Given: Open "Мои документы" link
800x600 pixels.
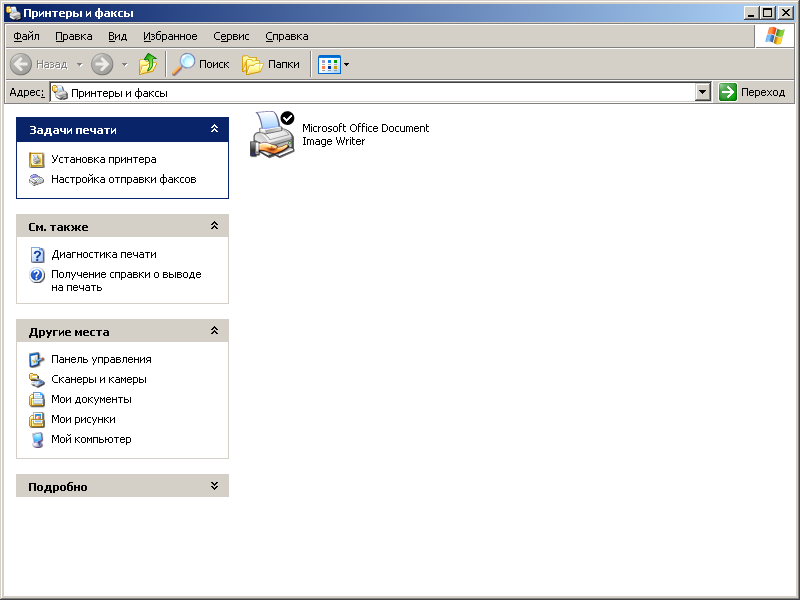Looking at the screenshot, I should click(x=91, y=399).
